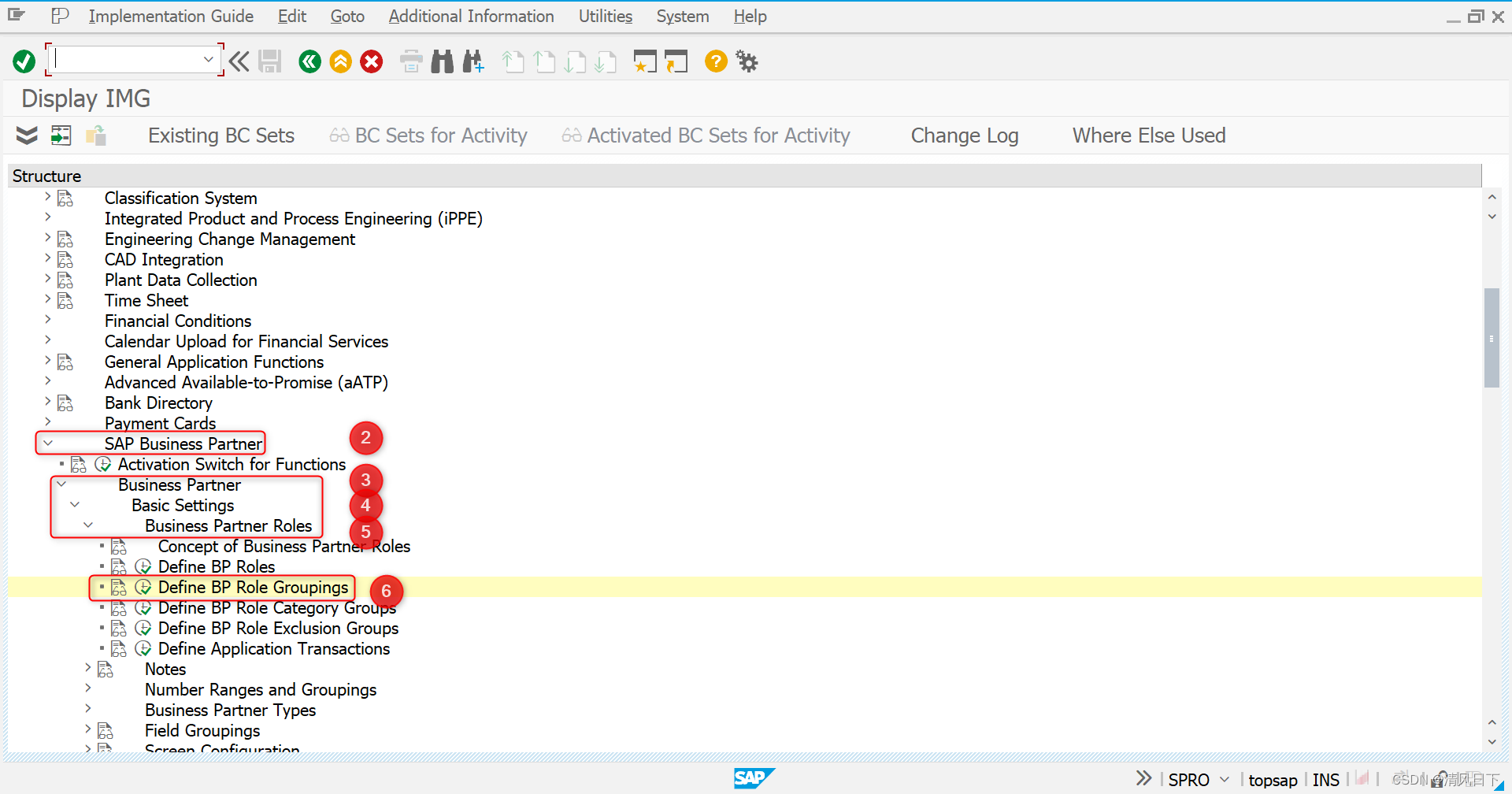Open the Implementation Guide menu

coord(171,16)
